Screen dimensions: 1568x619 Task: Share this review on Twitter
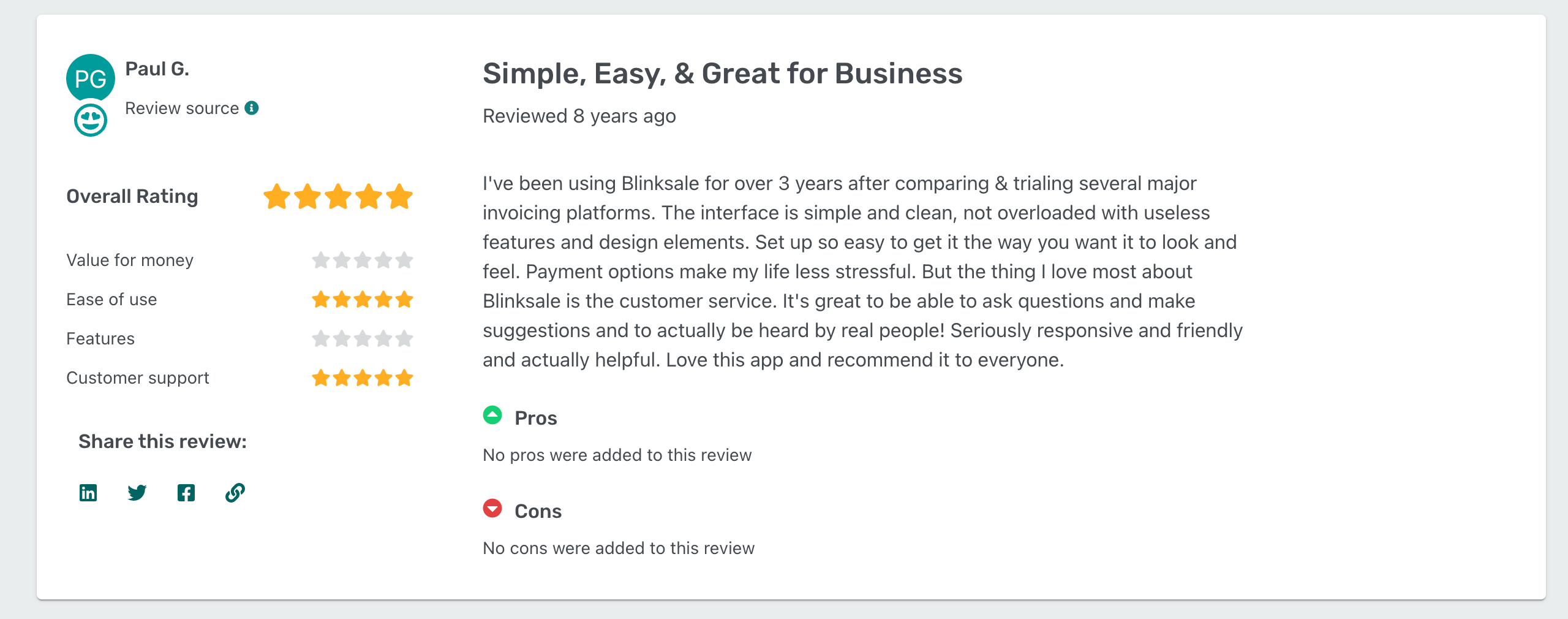tap(137, 492)
